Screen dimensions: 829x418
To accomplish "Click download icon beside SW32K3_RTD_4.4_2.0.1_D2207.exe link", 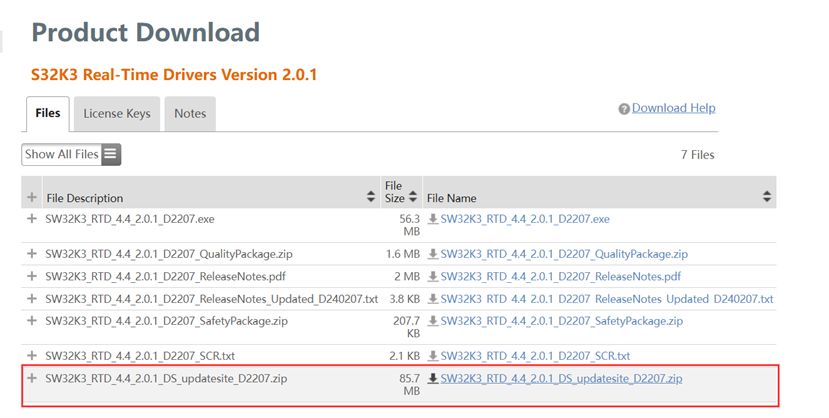I will pyautogui.click(x=433, y=219).
